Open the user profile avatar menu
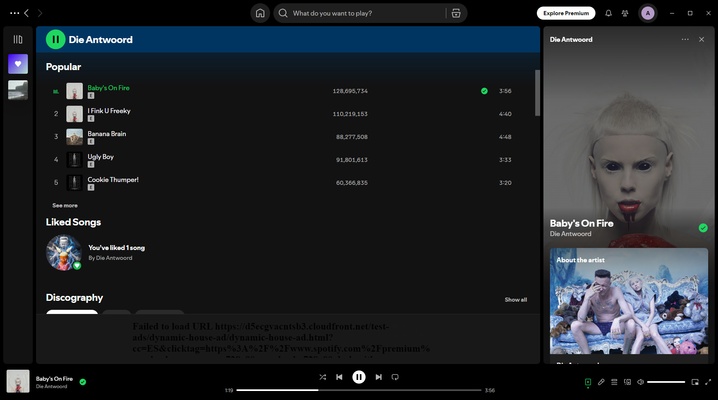This screenshot has width=718, height=400. coord(647,13)
